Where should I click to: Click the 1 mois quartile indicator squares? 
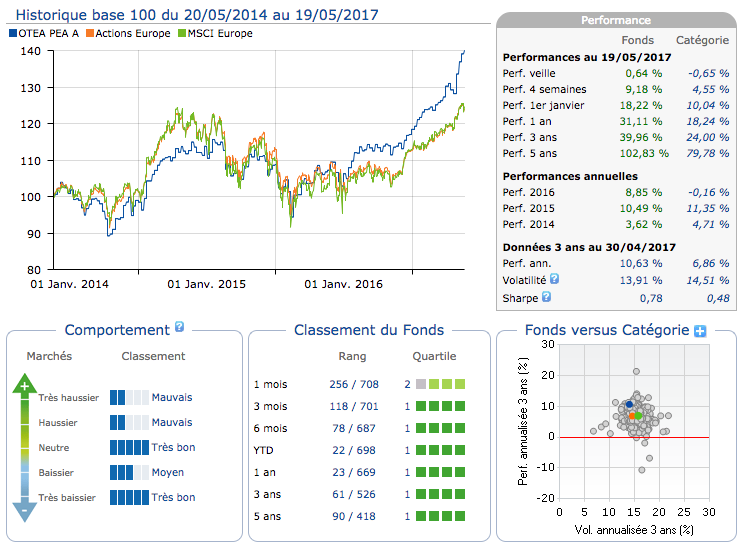click(x=441, y=383)
